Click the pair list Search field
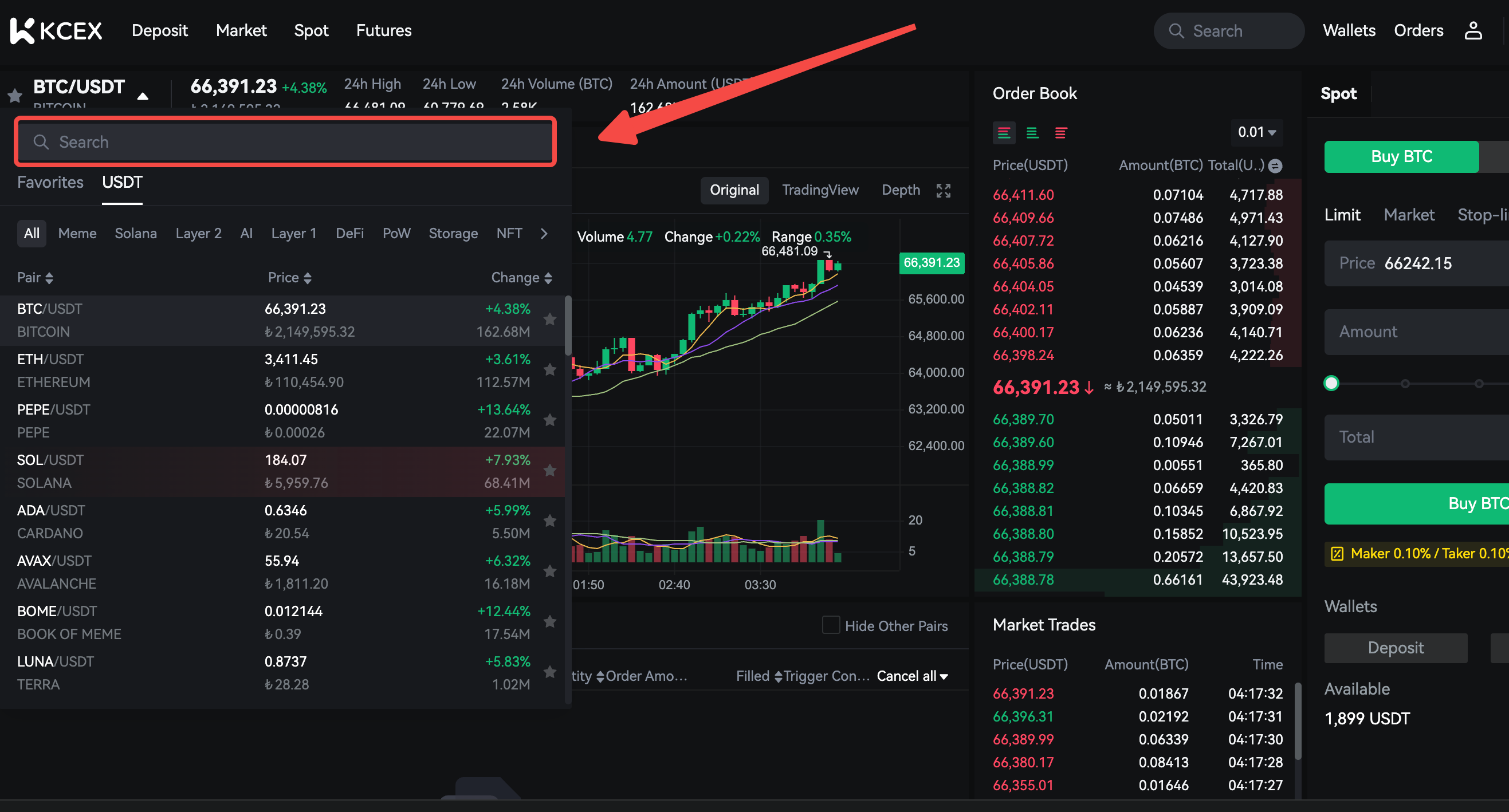 point(285,141)
